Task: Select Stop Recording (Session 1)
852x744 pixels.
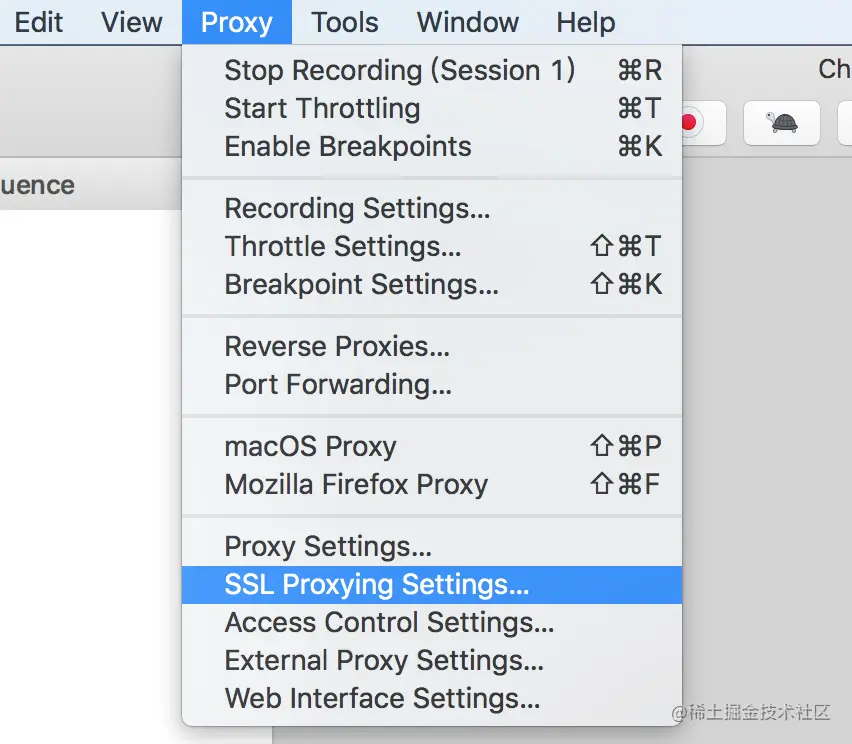Action: 400,70
